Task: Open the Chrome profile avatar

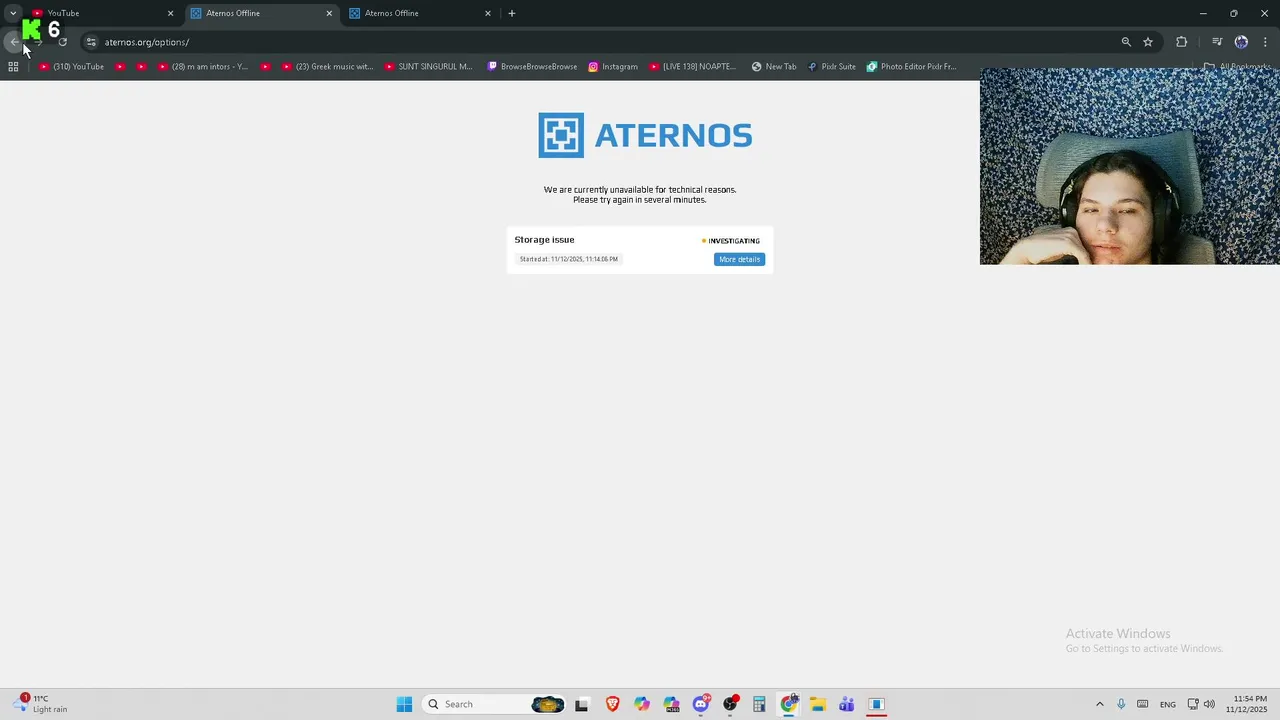Action: (x=1241, y=42)
